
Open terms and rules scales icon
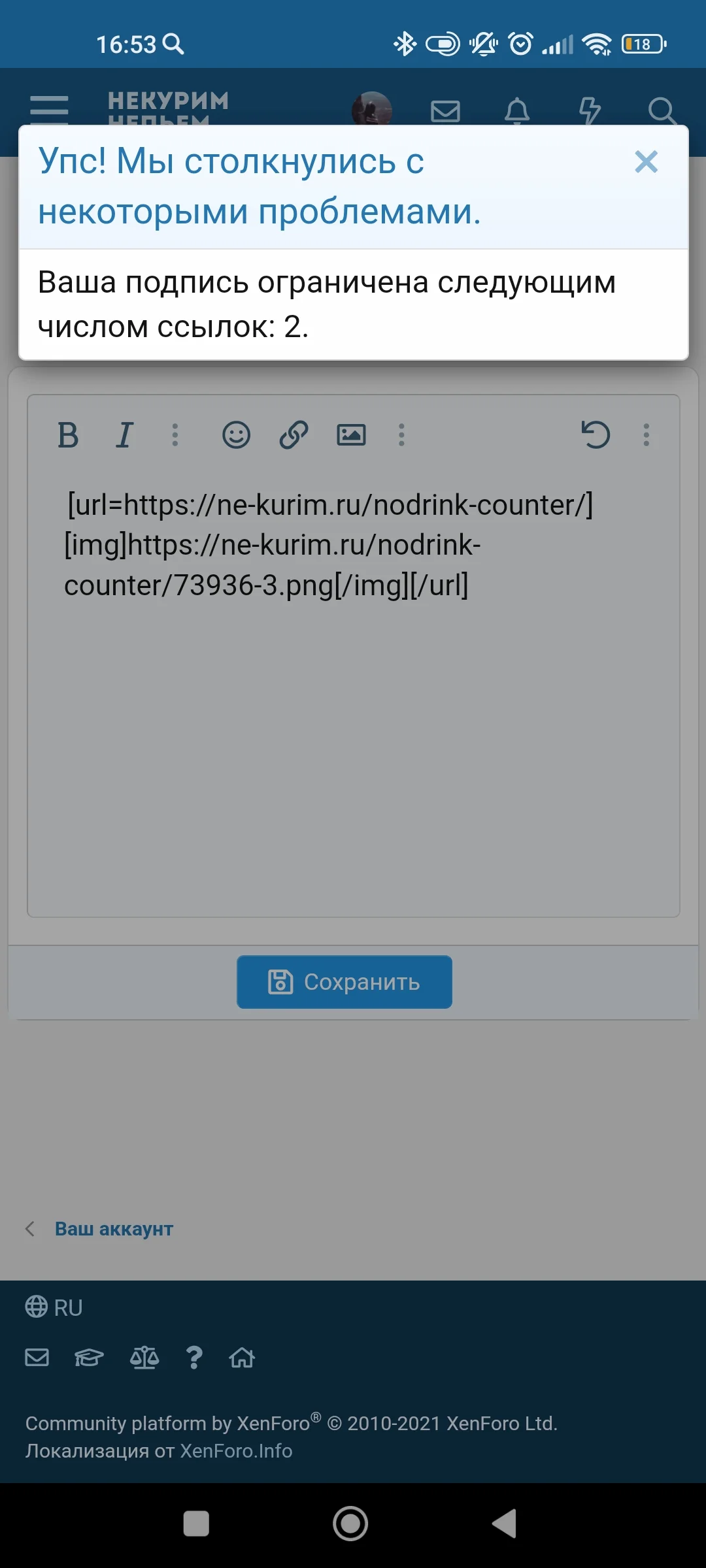click(144, 1358)
